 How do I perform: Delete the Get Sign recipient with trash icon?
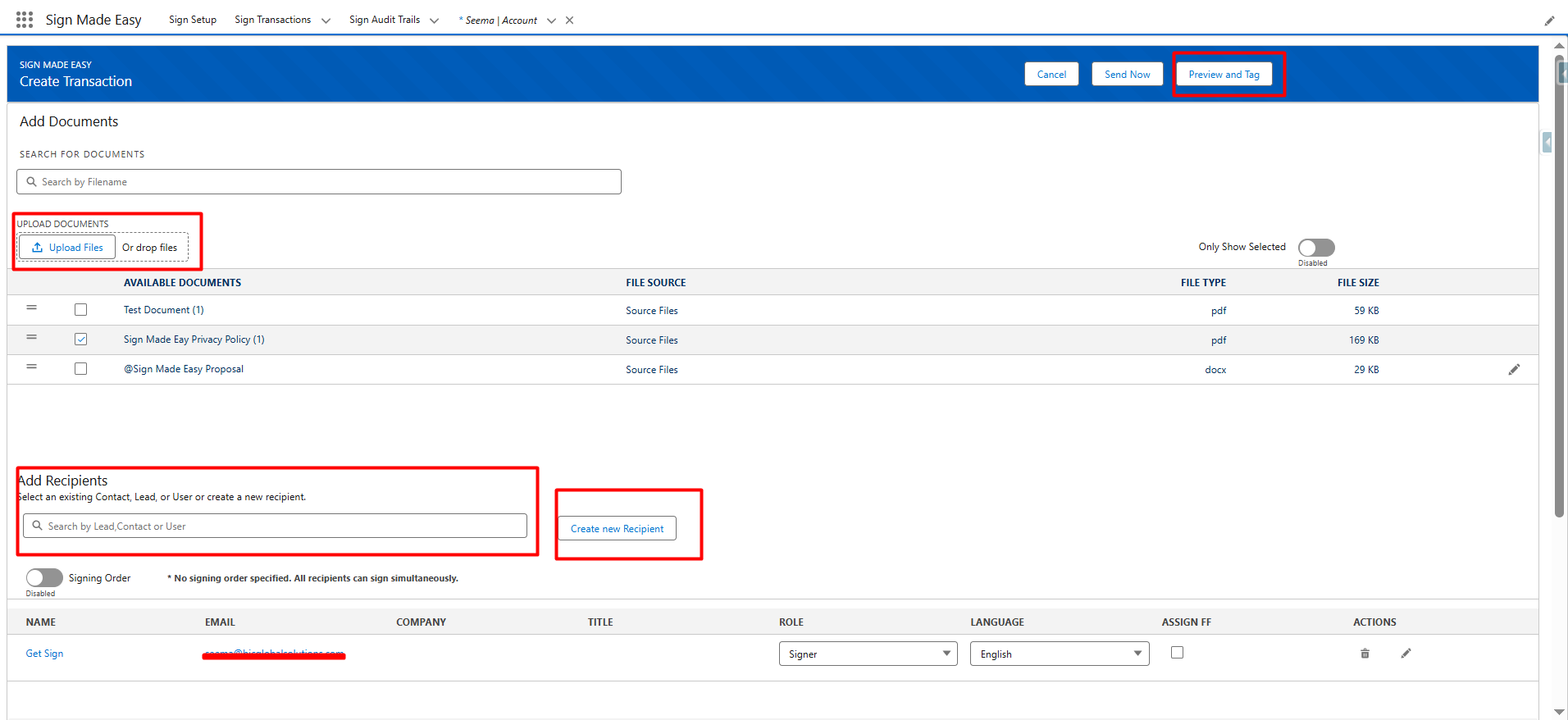tap(1365, 654)
